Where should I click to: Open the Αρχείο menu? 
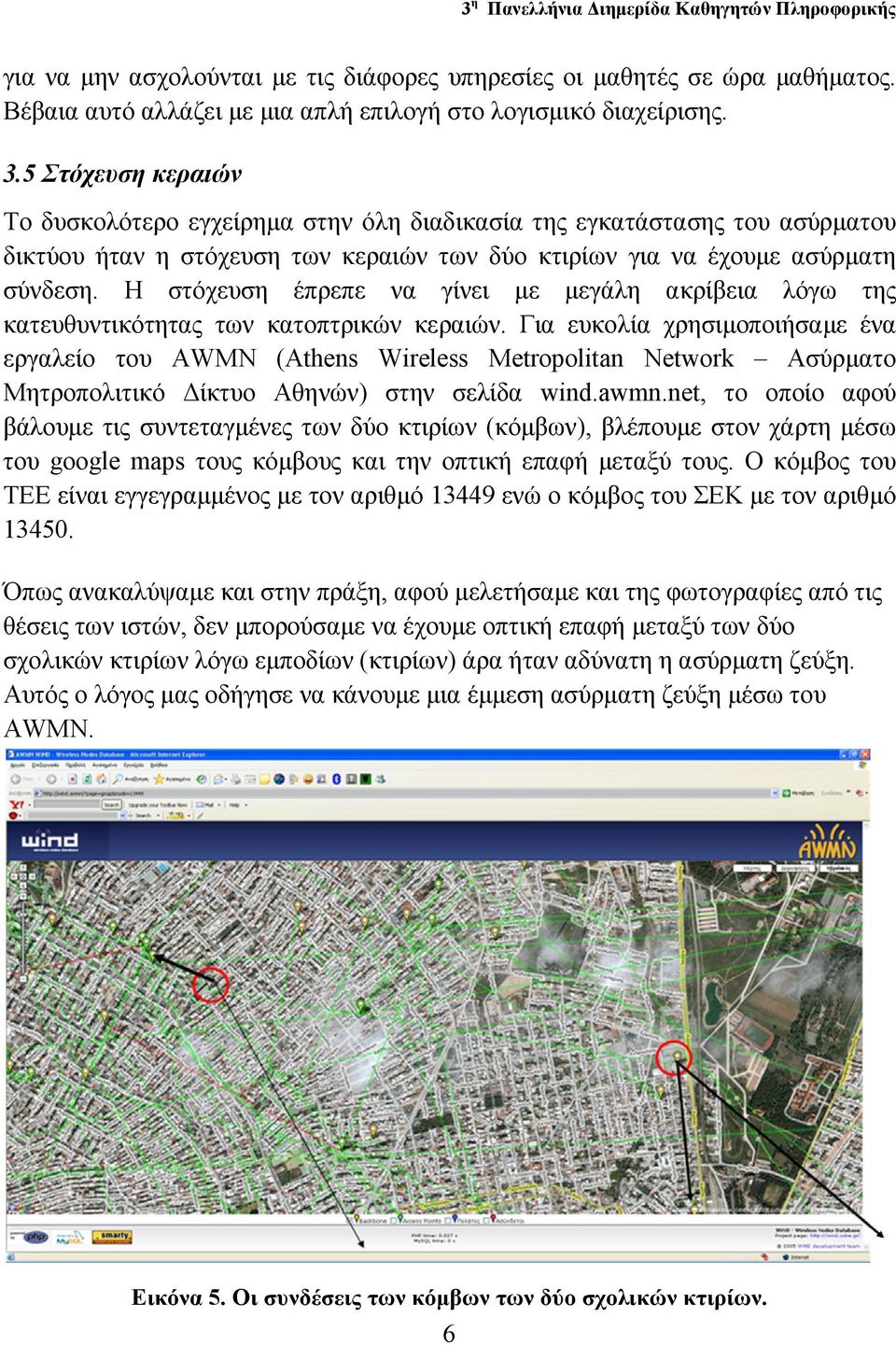pos(17,764)
